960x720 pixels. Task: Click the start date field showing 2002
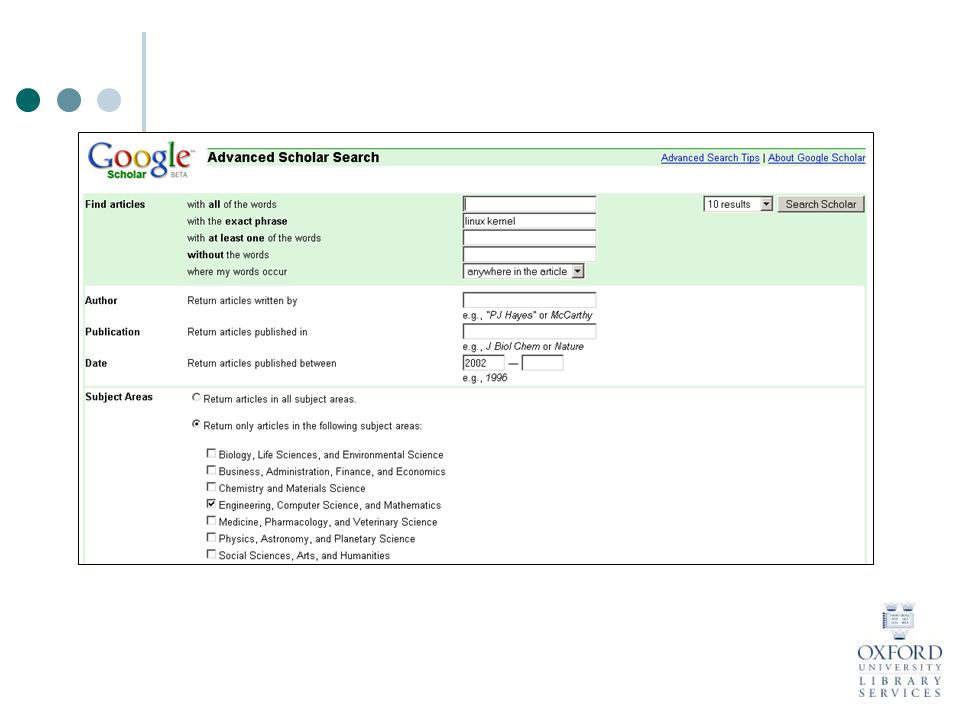click(483, 363)
